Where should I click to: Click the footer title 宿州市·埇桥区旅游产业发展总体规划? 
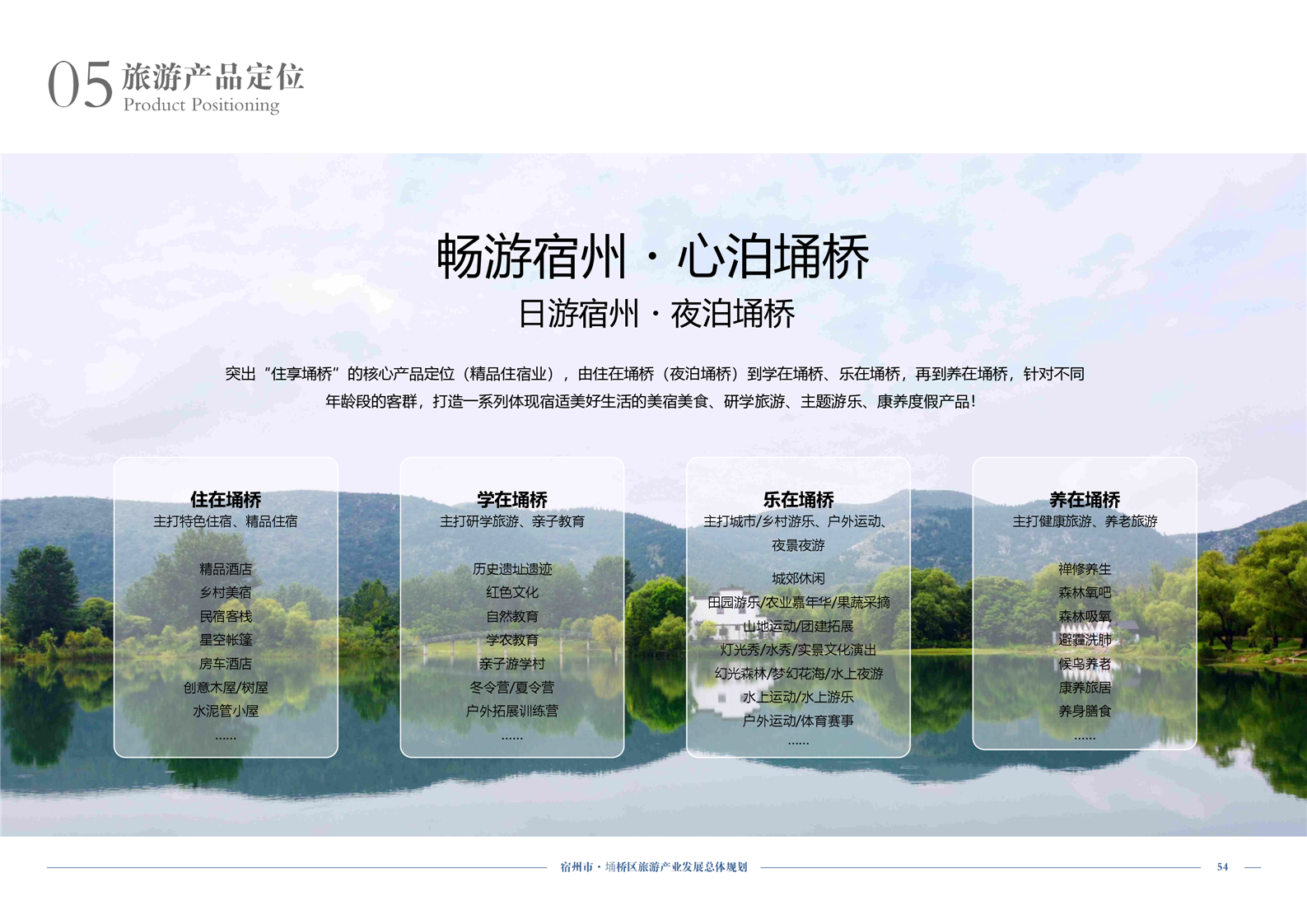point(653,866)
